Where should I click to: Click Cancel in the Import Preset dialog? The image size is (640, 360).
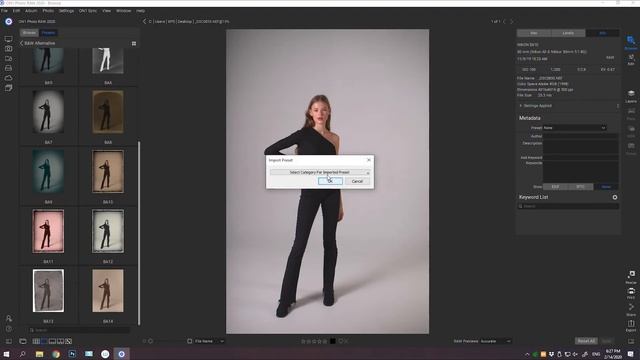tap(357, 181)
